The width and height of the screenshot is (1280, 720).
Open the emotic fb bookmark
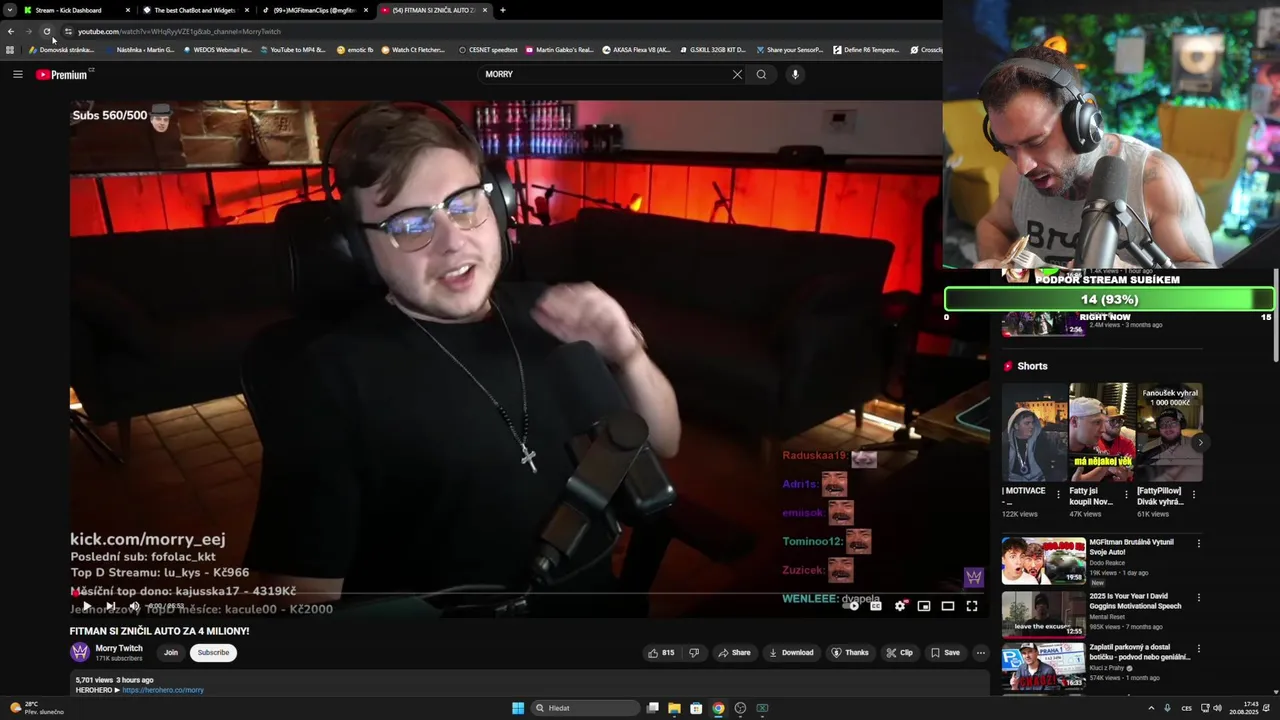point(355,49)
